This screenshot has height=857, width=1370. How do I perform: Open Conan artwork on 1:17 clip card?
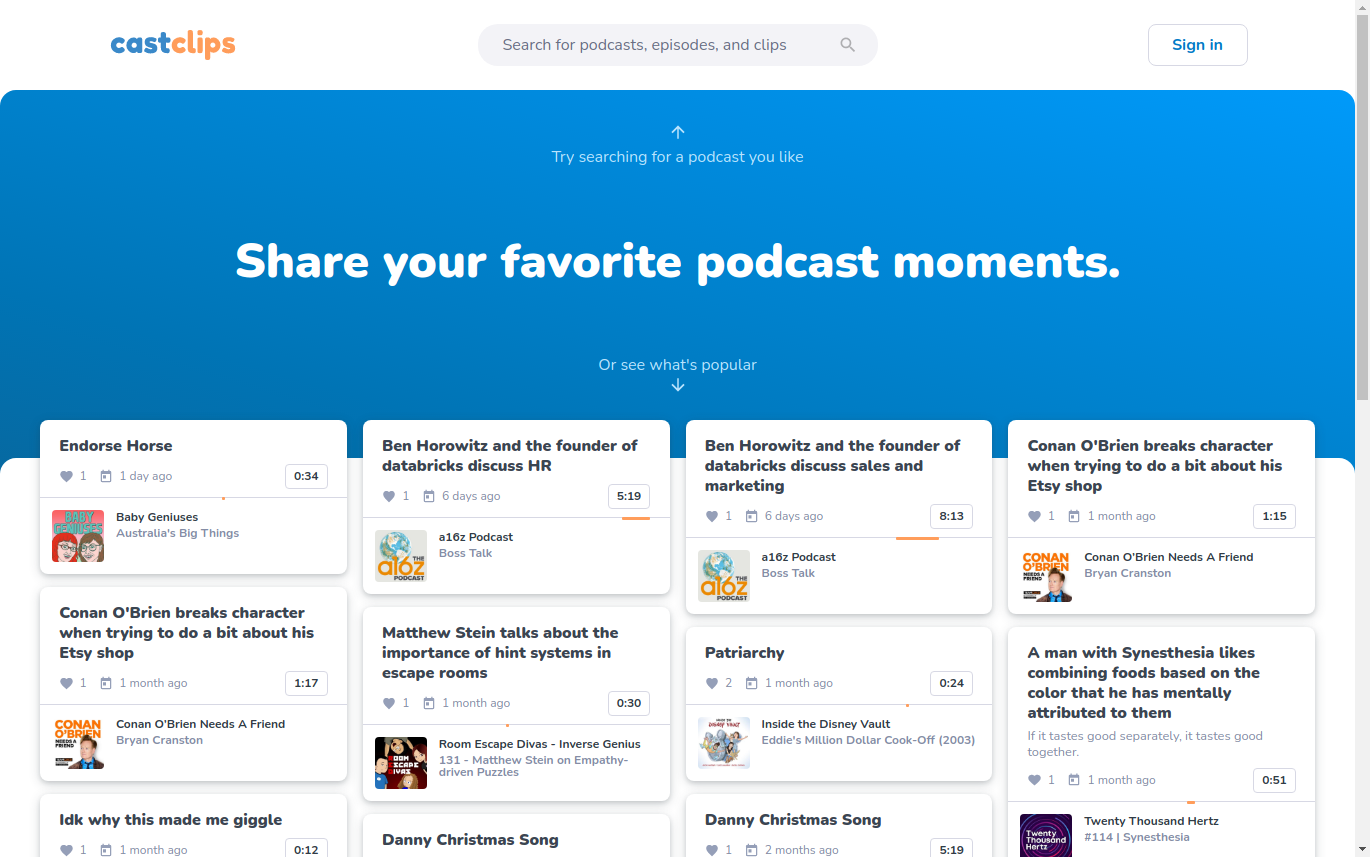point(78,743)
